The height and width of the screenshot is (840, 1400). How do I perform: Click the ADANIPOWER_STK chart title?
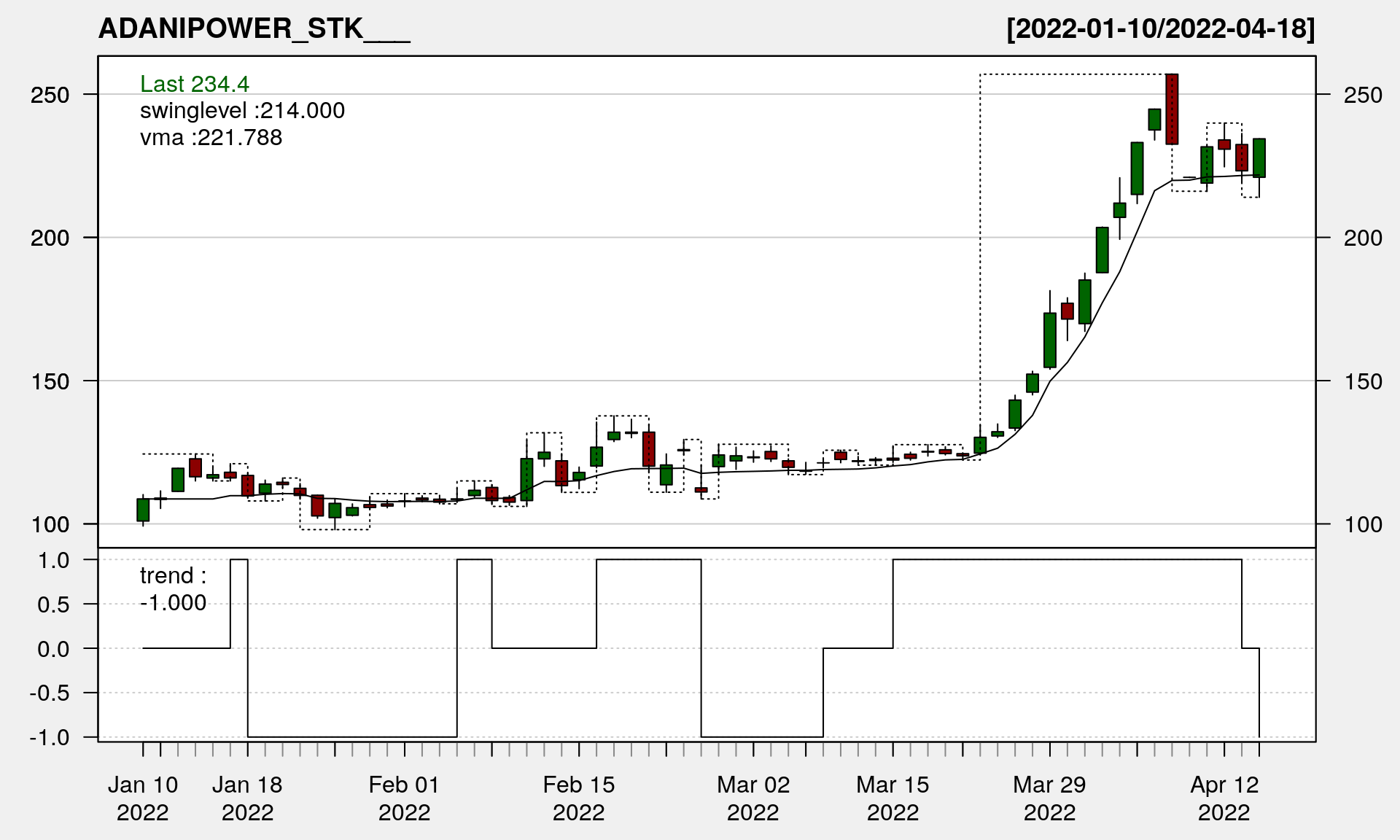254,28
